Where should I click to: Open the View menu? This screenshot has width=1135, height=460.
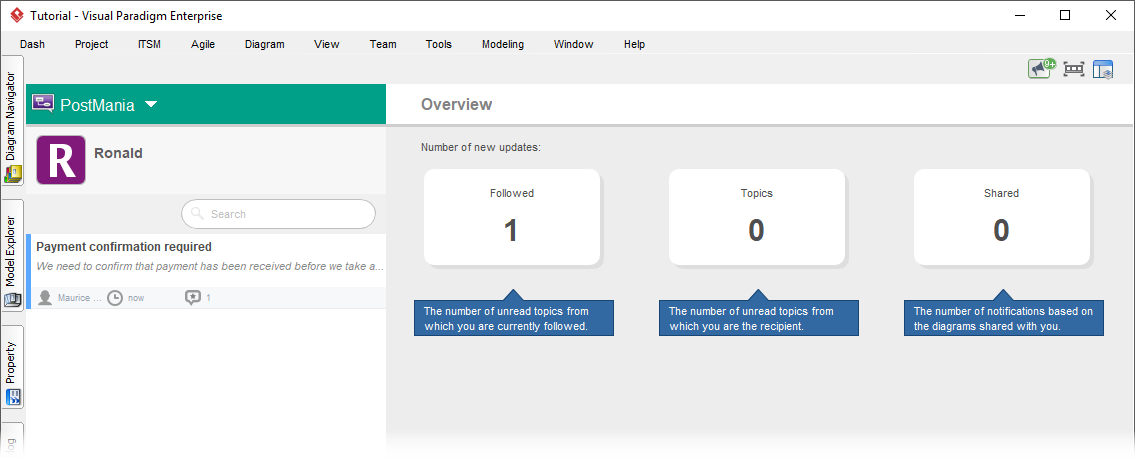(x=326, y=44)
